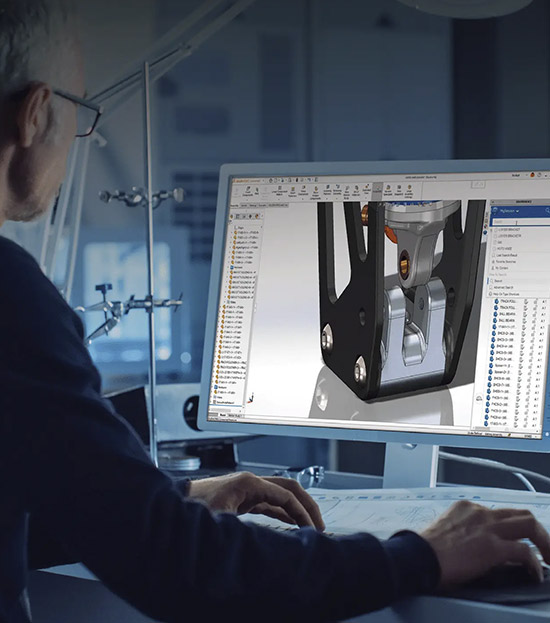
Task: Click the Smart Fasteners tool
Action: (x=293, y=192)
